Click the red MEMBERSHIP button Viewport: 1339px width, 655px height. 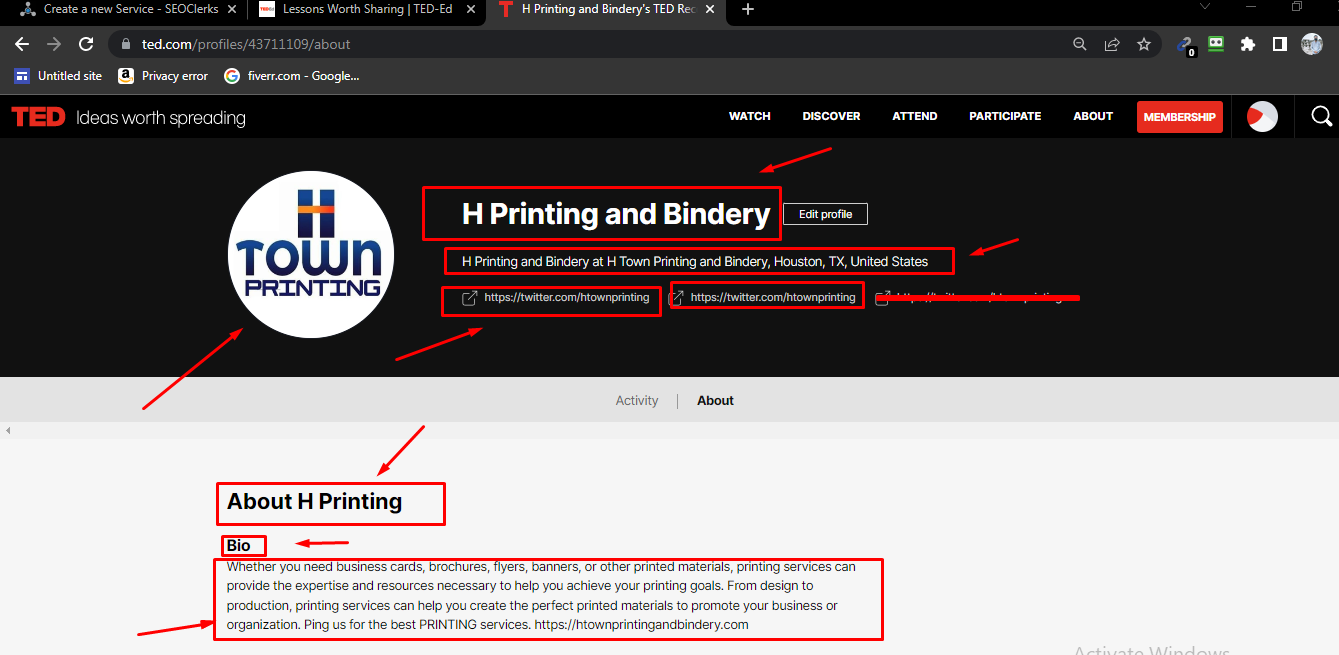point(1180,117)
